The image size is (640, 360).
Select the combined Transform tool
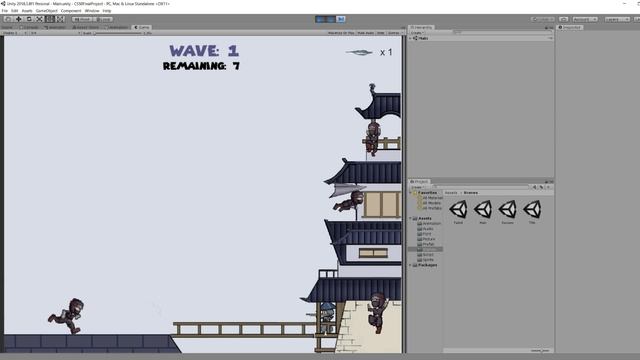point(60,19)
